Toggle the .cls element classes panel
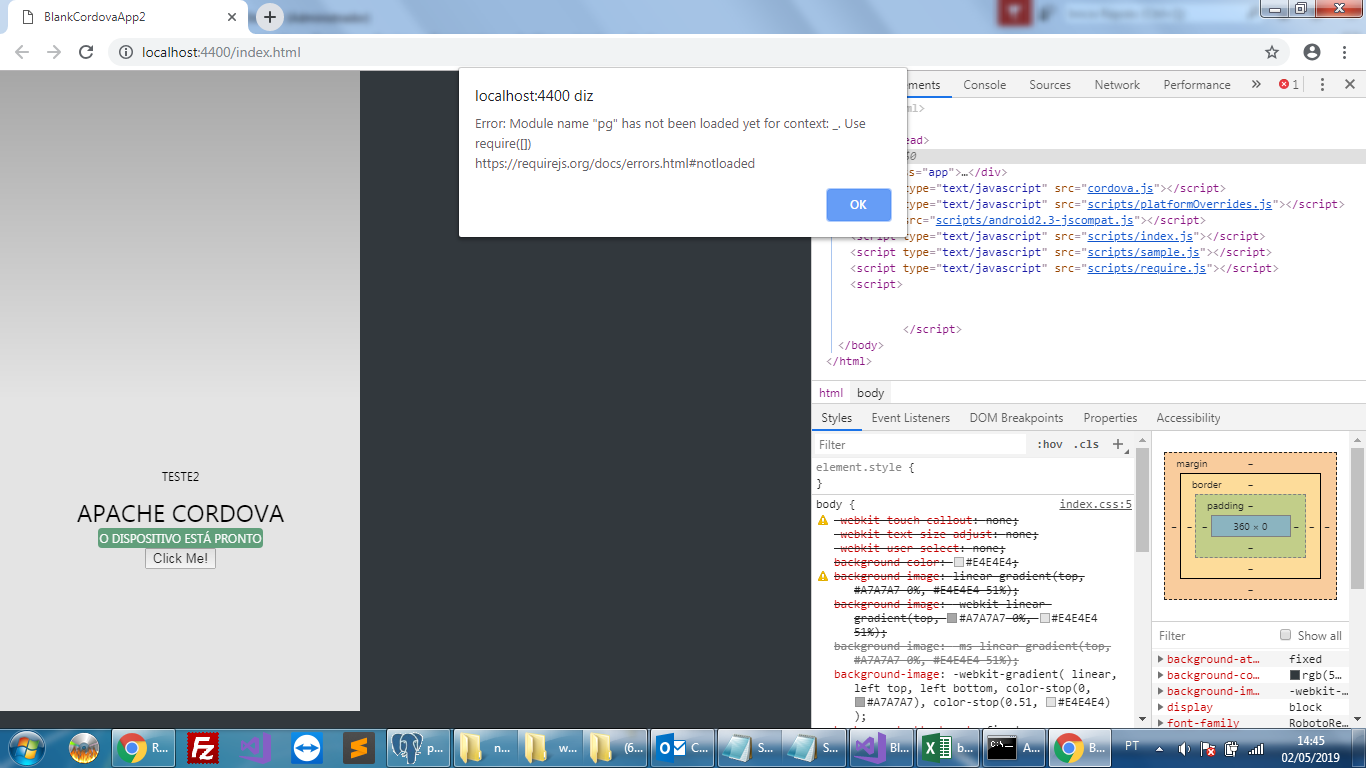Image resolution: width=1366 pixels, height=768 pixels. 1086,445
